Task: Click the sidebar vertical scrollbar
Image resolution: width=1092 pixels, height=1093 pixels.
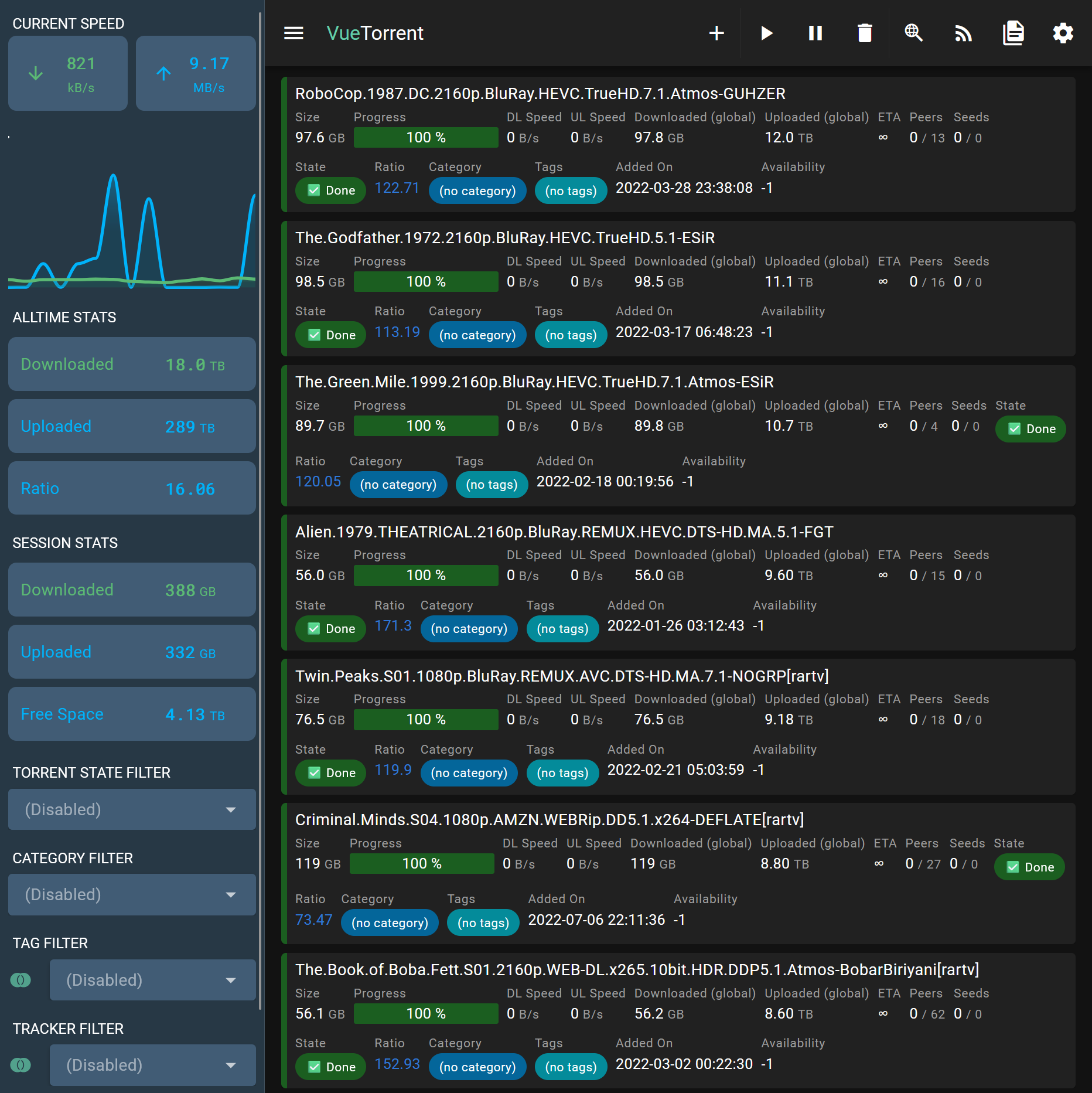Action: coord(260,510)
